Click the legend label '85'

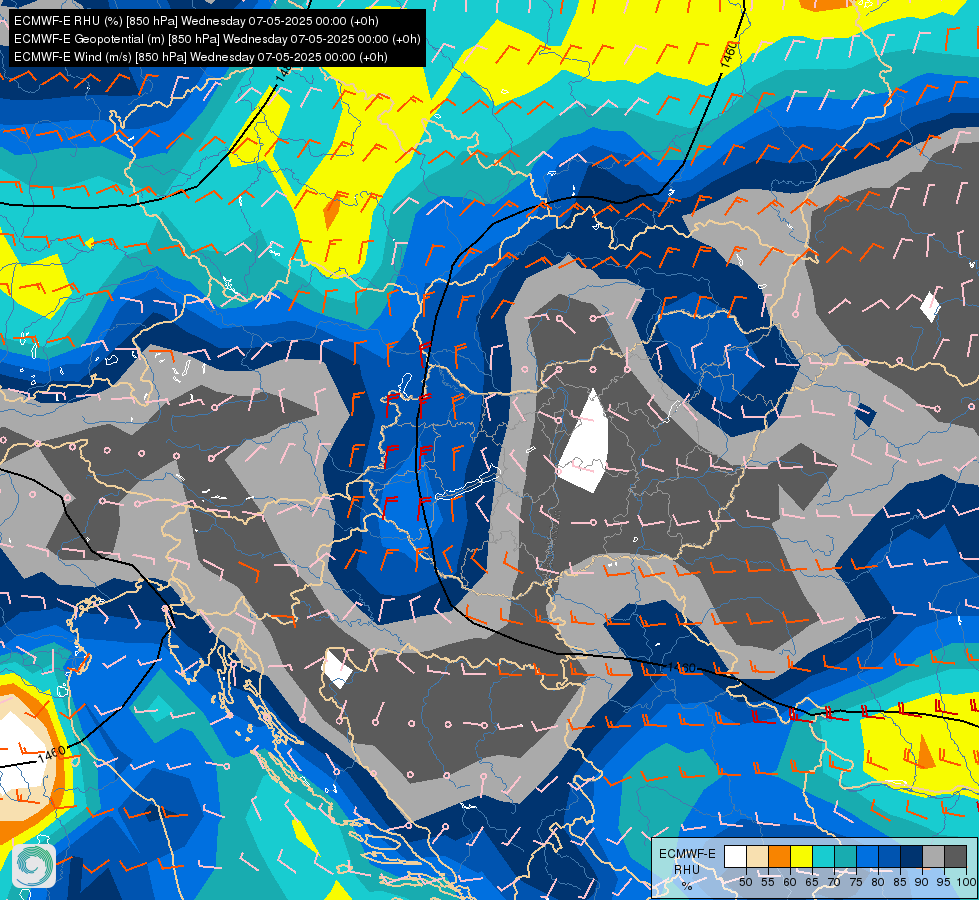(x=900, y=882)
